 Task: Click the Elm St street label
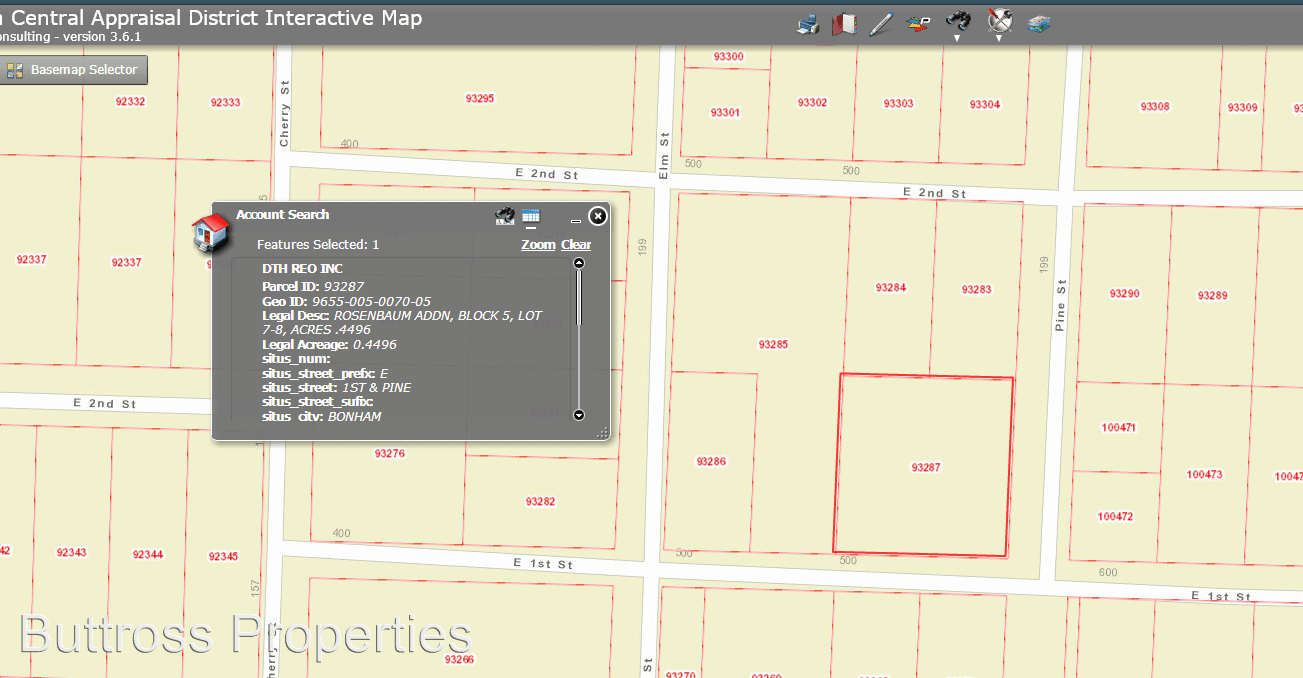click(x=663, y=156)
